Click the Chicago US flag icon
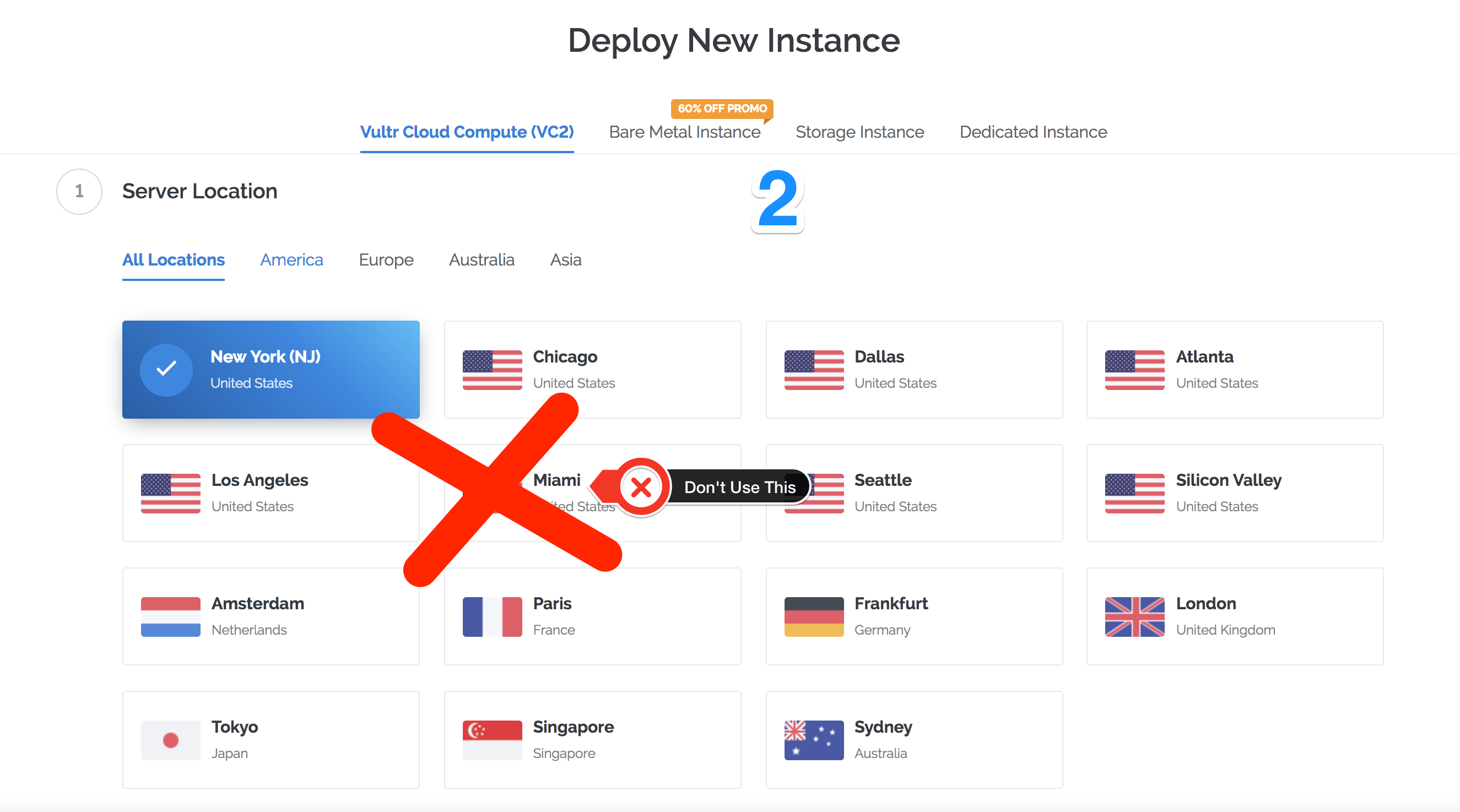This screenshot has height=812, width=1460. pos(492,370)
